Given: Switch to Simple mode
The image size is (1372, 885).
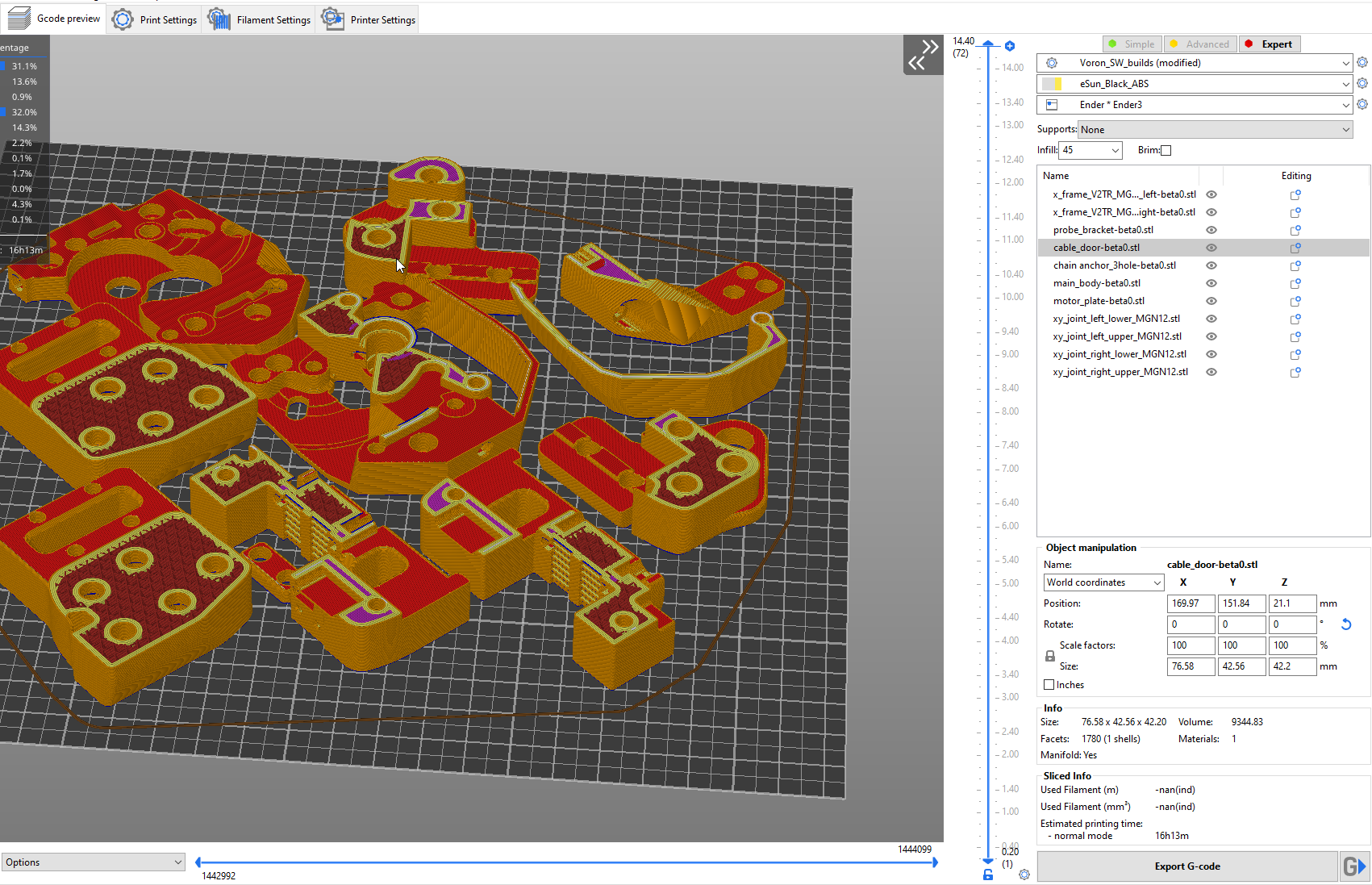Looking at the screenshot, I should pos(1131,44).
